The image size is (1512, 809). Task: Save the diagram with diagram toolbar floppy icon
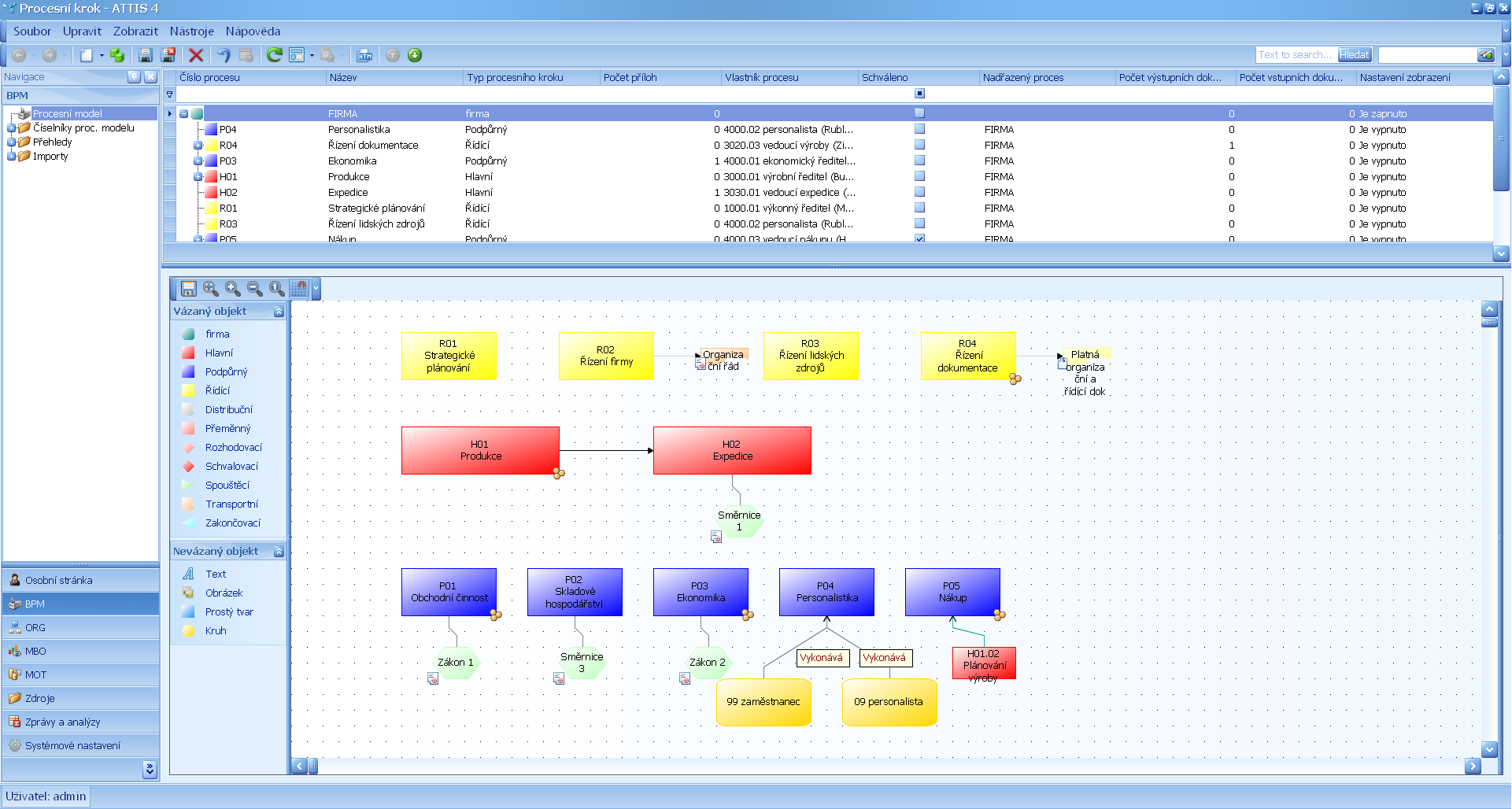pos(189,289)
